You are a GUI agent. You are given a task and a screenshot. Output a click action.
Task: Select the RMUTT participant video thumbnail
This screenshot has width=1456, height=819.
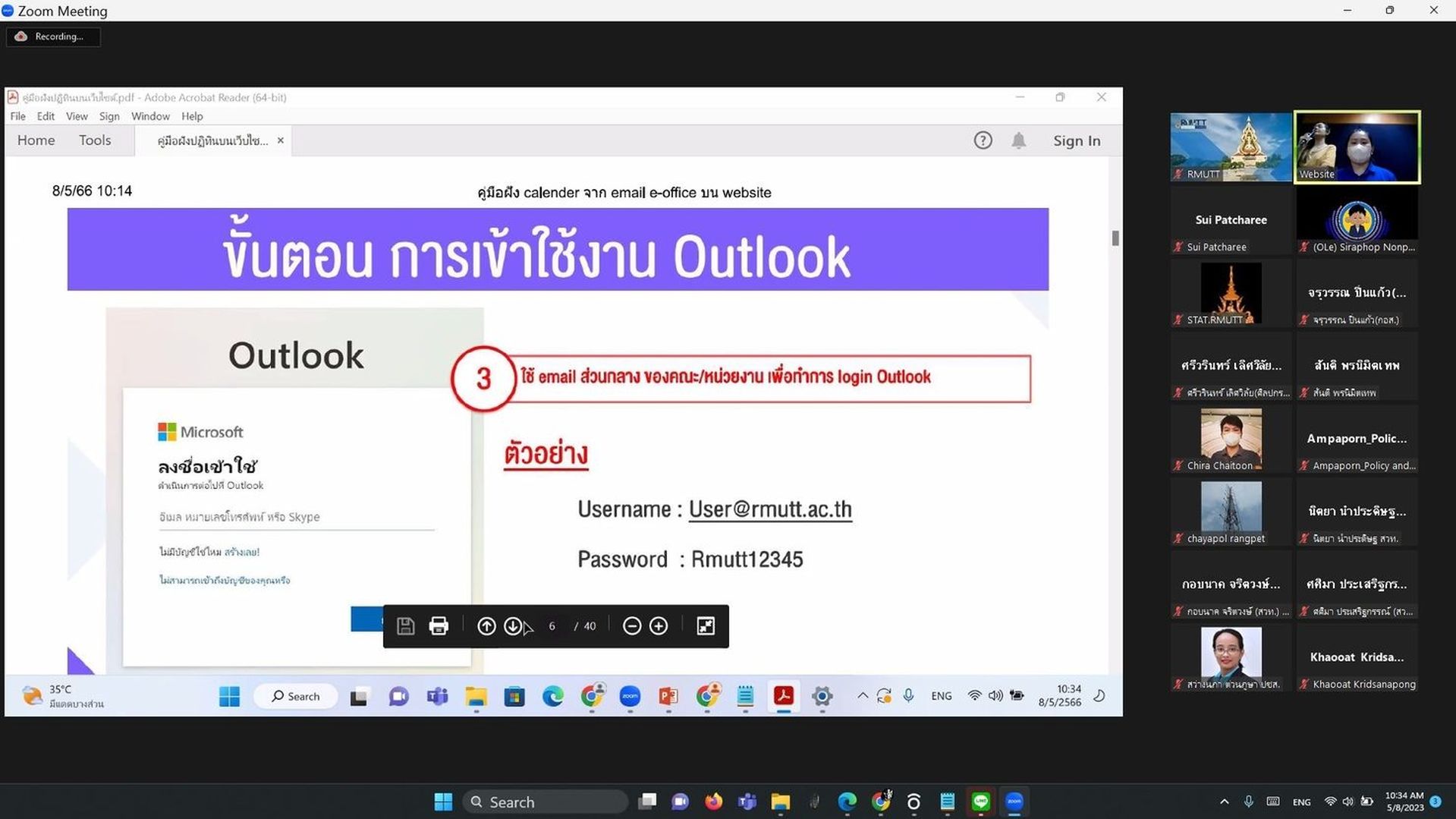(1231, 147)
